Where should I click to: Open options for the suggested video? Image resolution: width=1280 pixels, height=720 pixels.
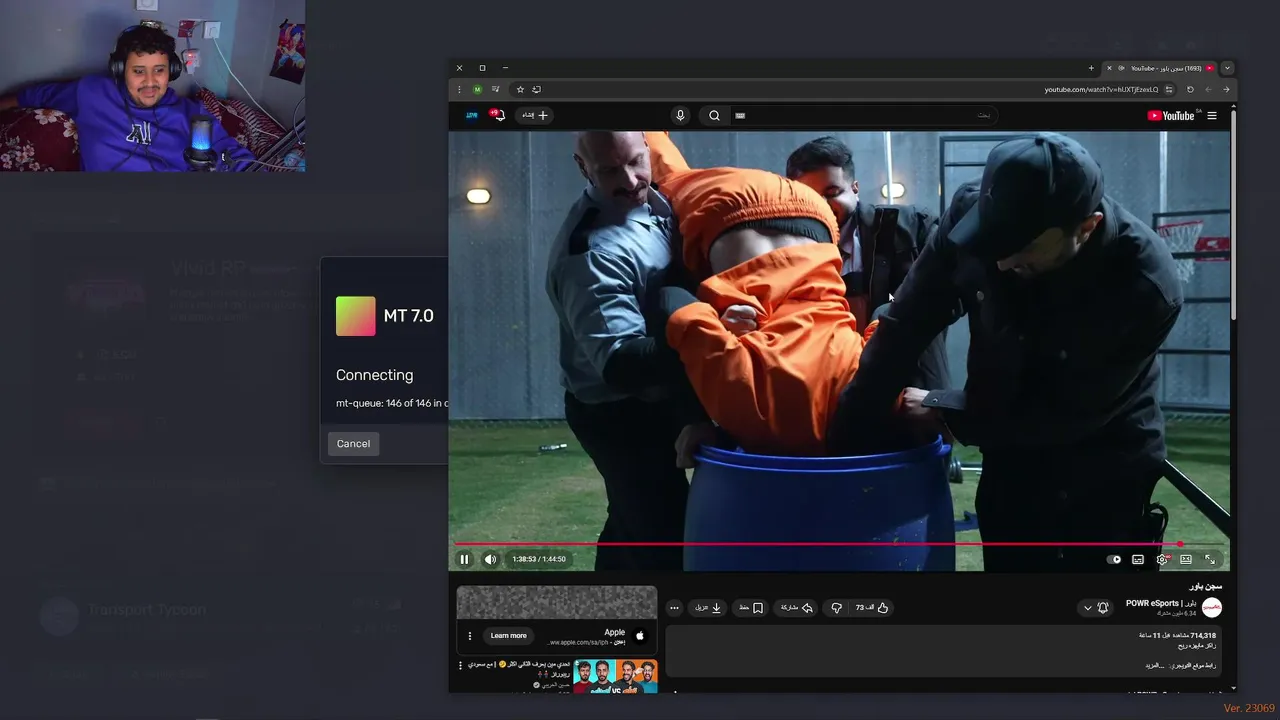(x=461, y=666)
